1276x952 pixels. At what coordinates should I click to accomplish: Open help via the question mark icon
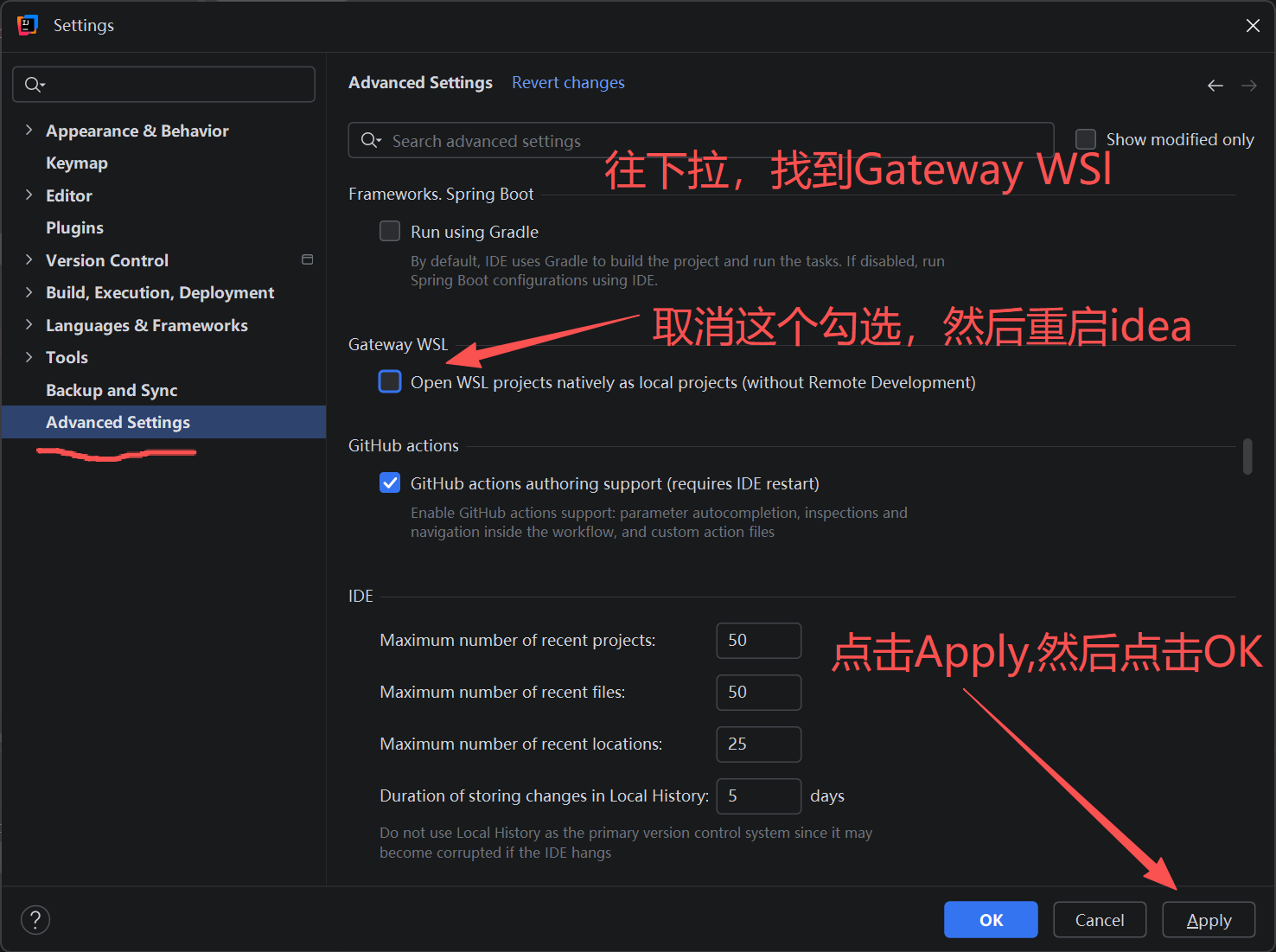coord(35,919)
